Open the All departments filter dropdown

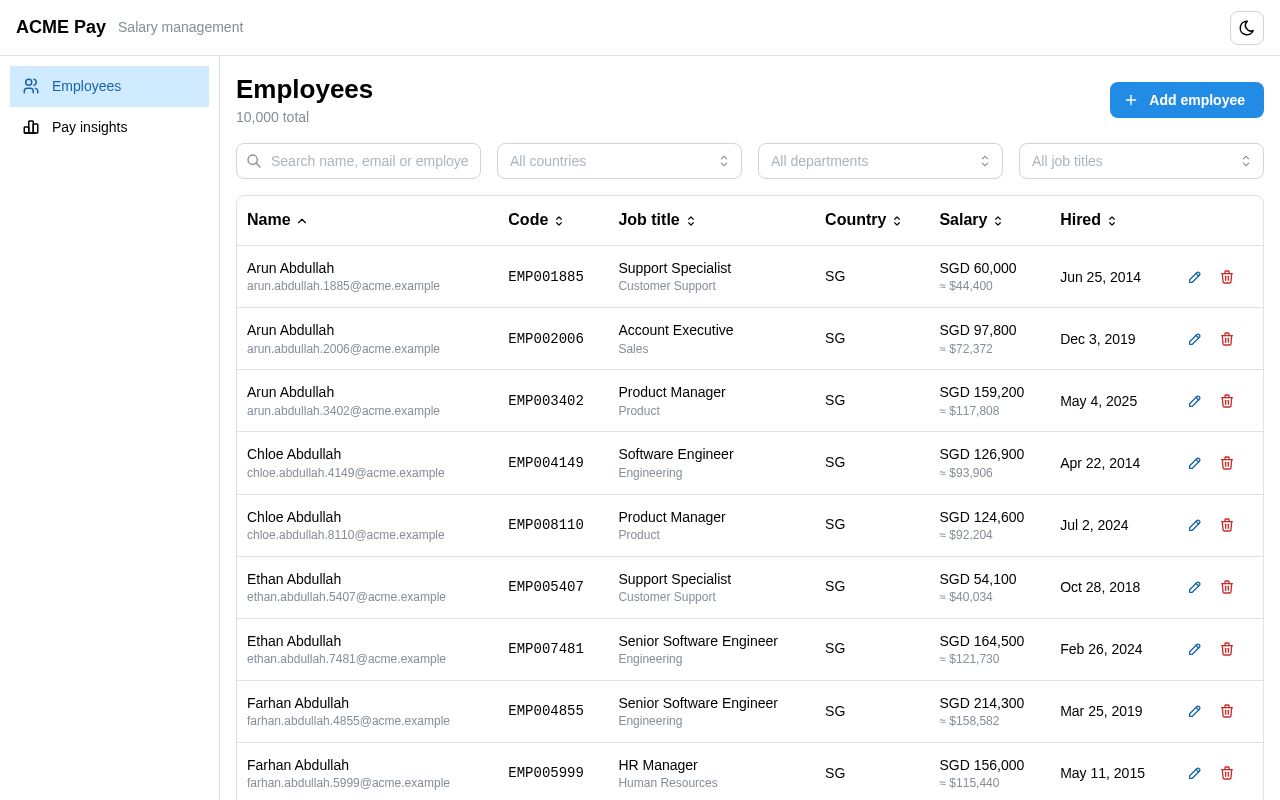click(880, 161)
